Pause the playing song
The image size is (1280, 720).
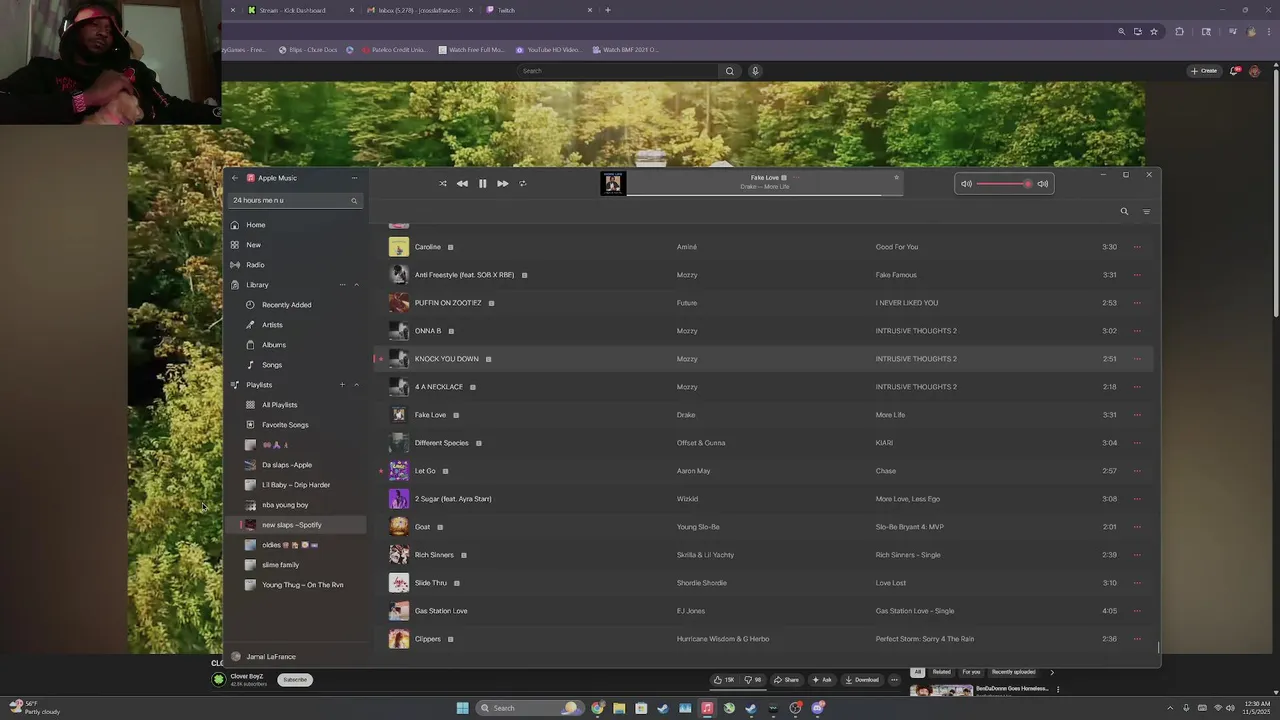pyautogui.click(x=482, y=184)
